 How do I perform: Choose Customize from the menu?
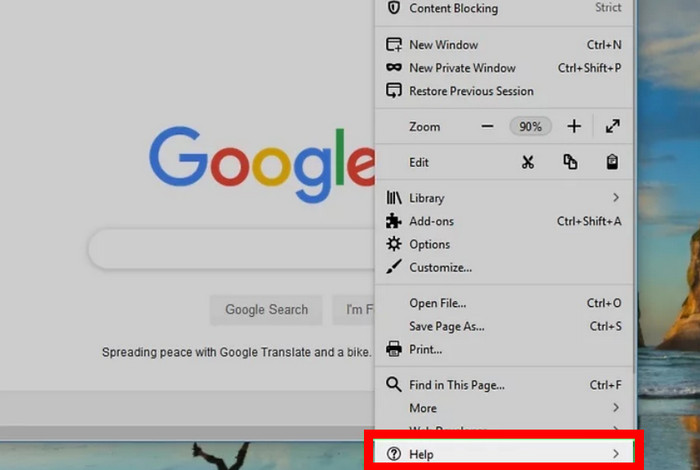[x=440, y=267]
